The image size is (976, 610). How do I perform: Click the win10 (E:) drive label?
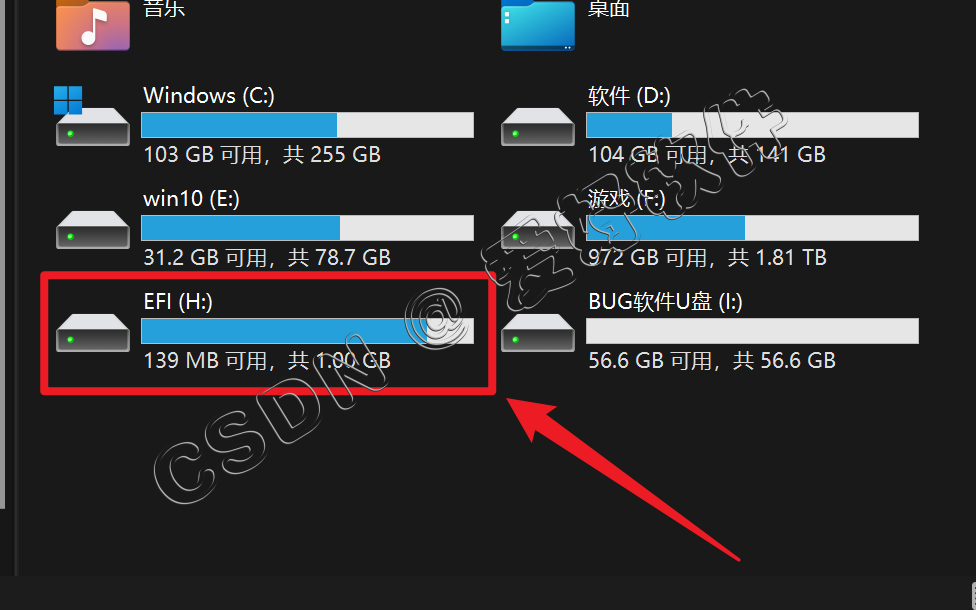pos(191,199)
